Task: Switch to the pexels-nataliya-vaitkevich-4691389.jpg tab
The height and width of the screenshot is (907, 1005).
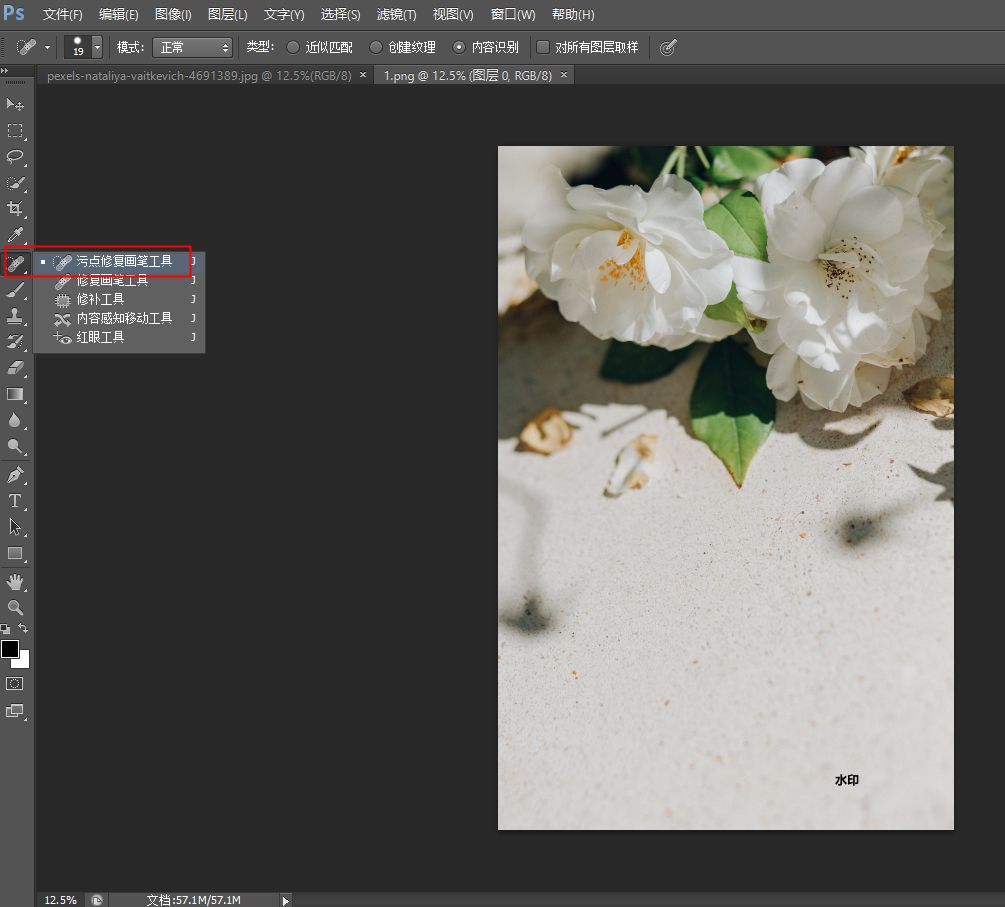Action: (199, 75)
